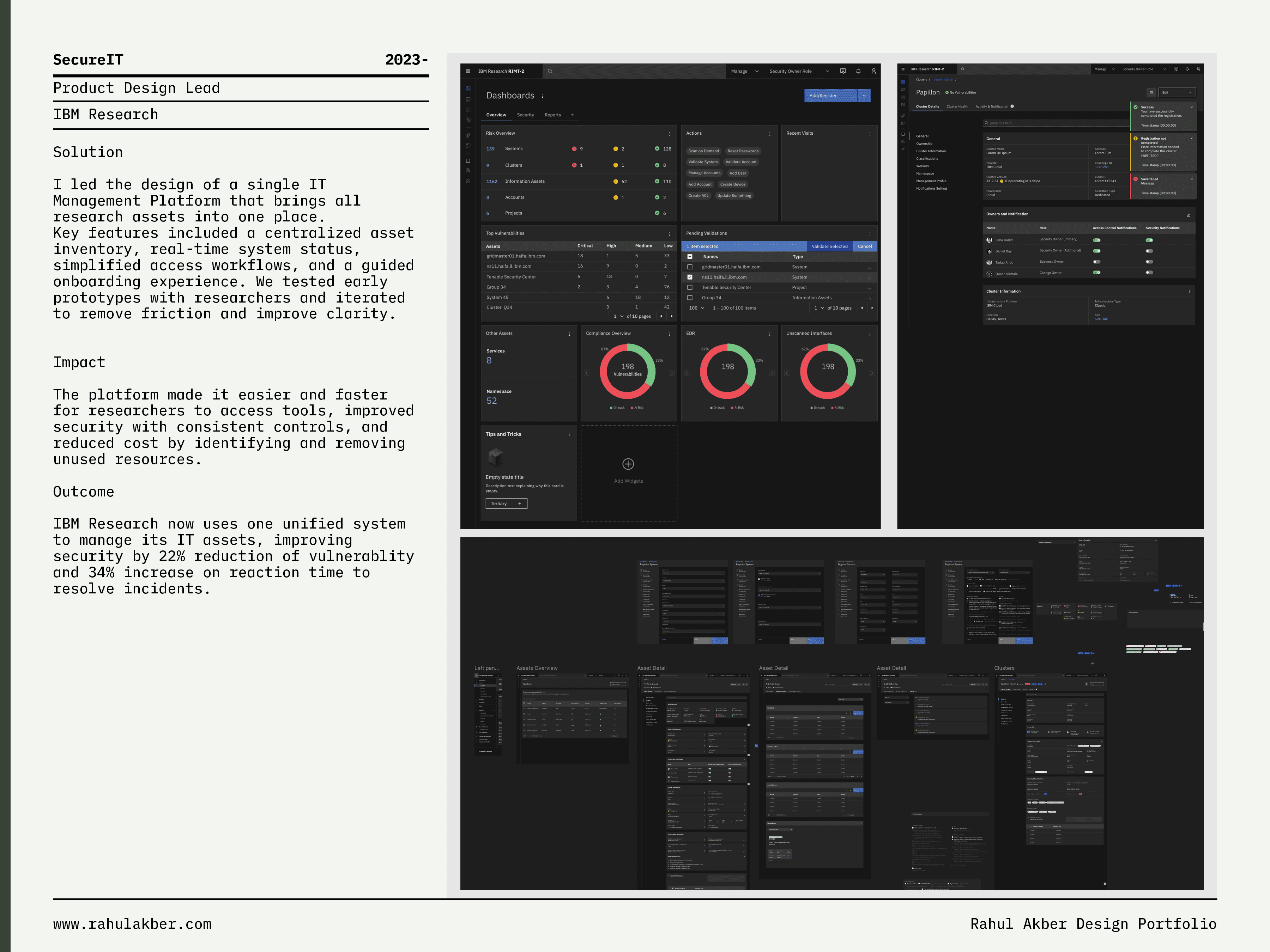Close the Save failed notification
Screen dimensions: 1270x952
[x=1191, y=179]
